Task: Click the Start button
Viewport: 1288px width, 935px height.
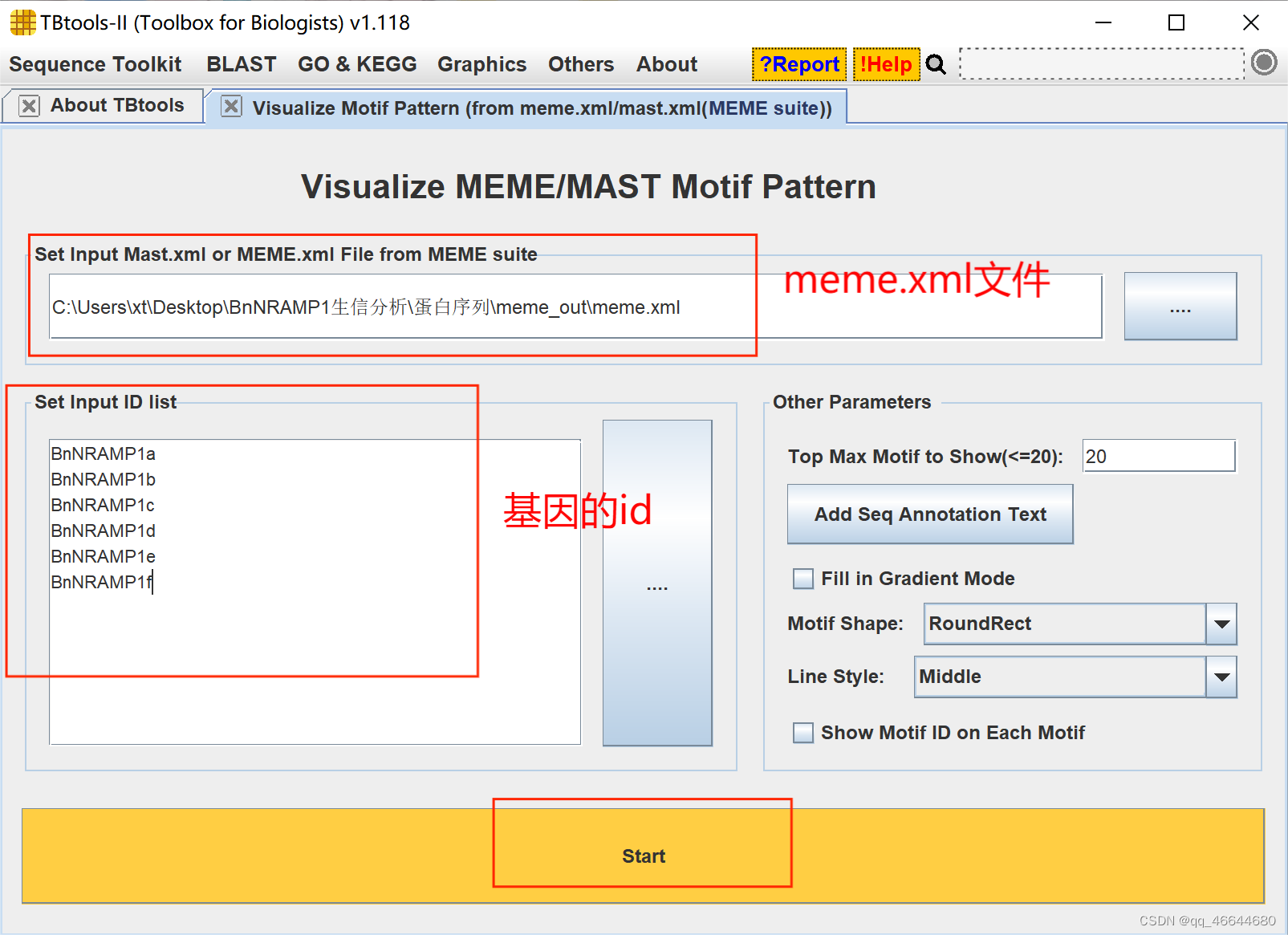Action: tap(642, 856)
